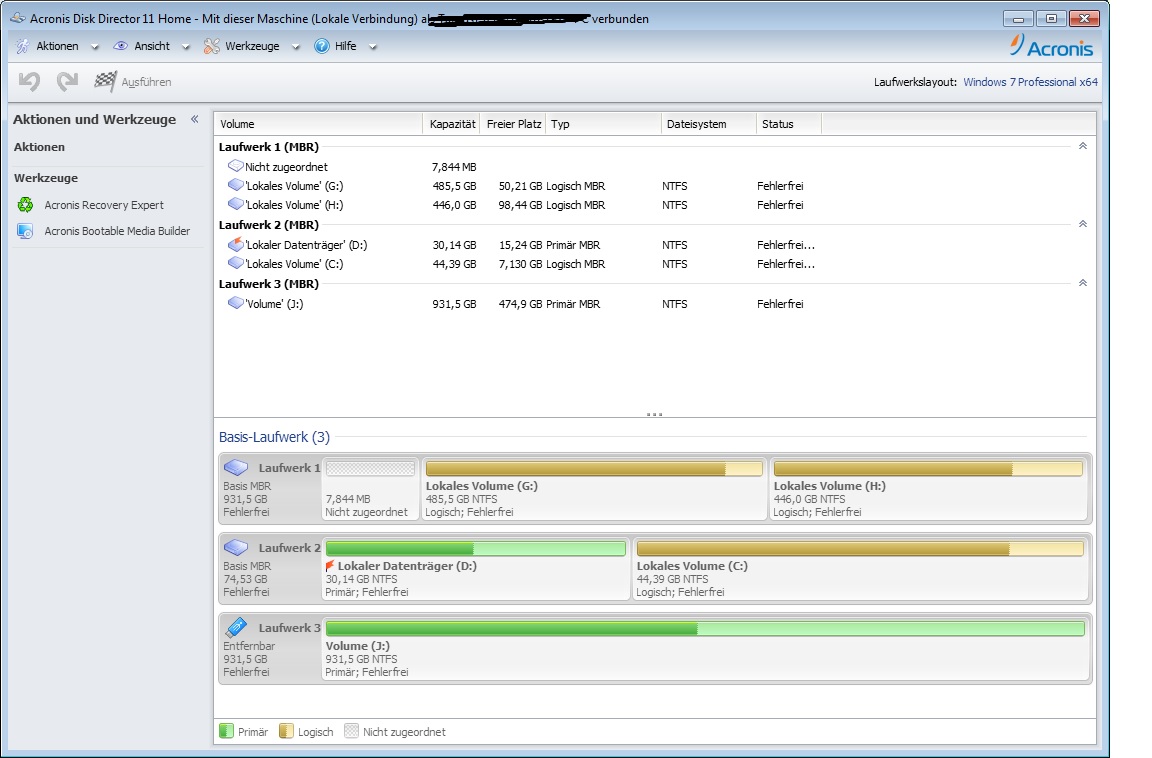The image size is (1152, 758).
Task: Click the yellow Logisch legend swatch
Action: point(287,731)
